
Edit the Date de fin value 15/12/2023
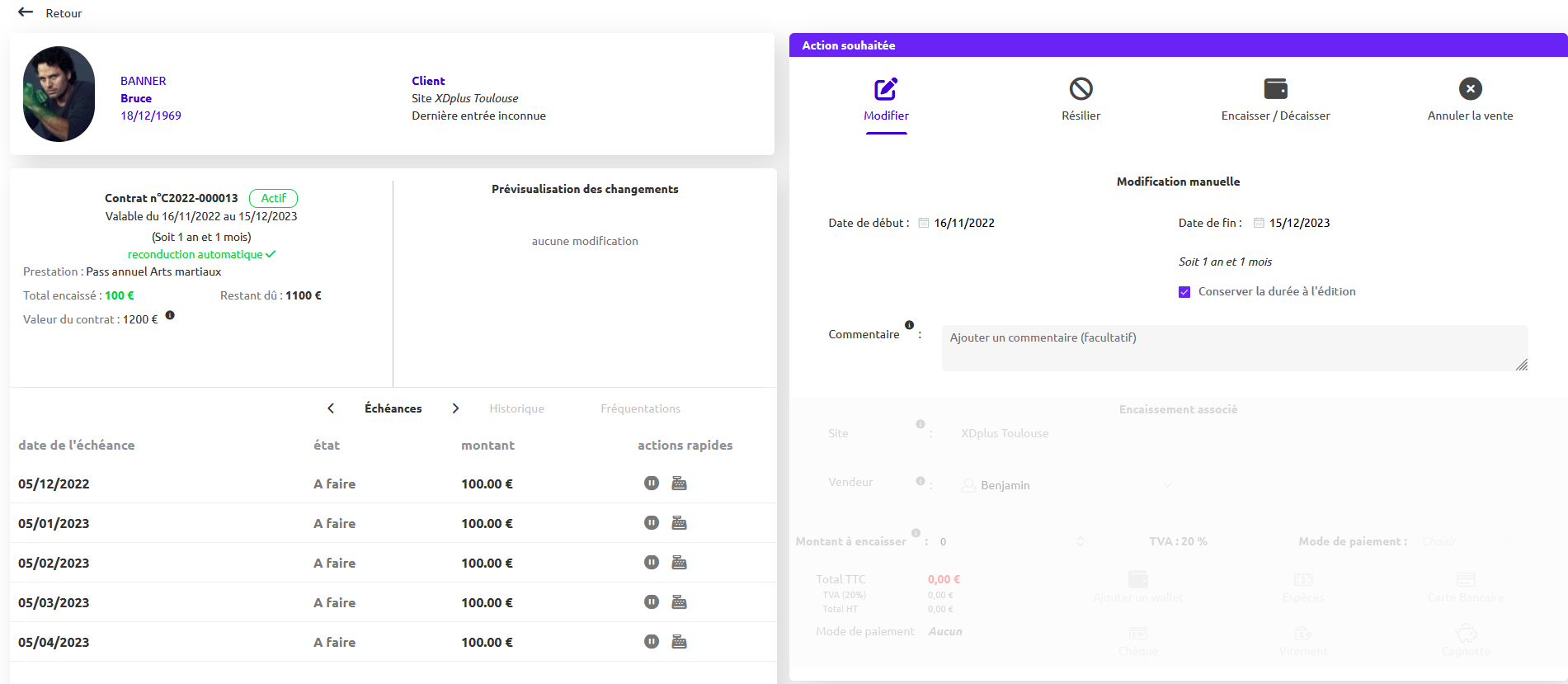pos(1299,223)
